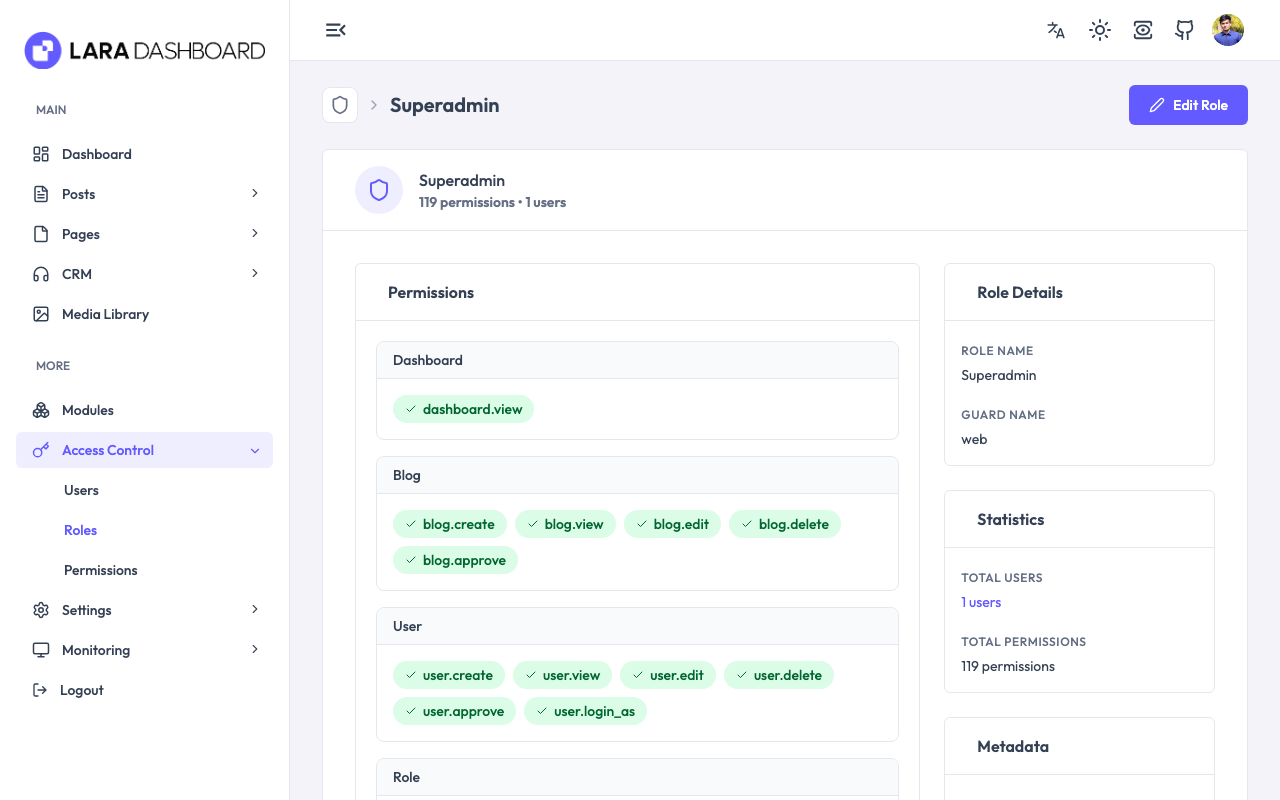Click the user.login_as permission badge

pyautogui.click(x=586, y=711)
